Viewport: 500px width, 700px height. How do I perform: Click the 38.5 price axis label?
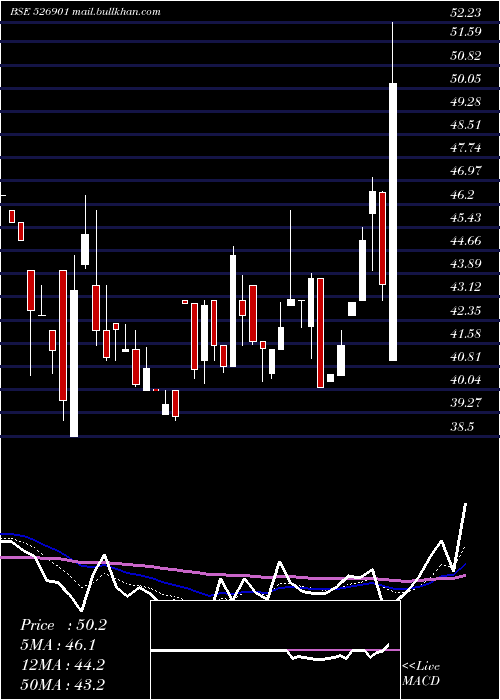pos(462,426)
